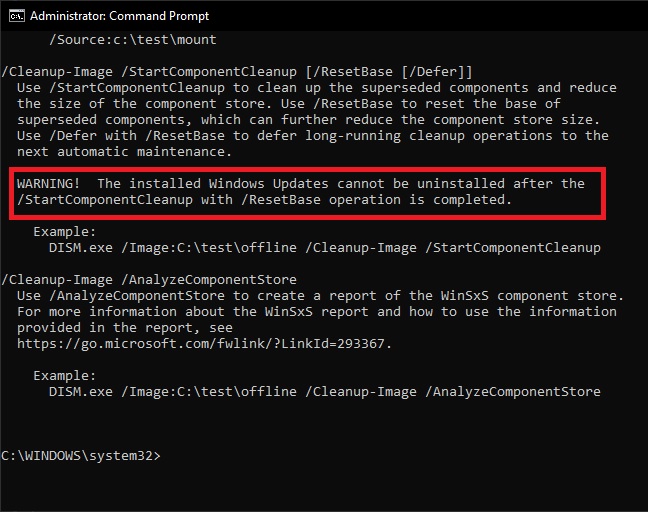This screenshot has height=512, width=648.
Task: Click the line starting "For more information about"
Action: [316, 311]
